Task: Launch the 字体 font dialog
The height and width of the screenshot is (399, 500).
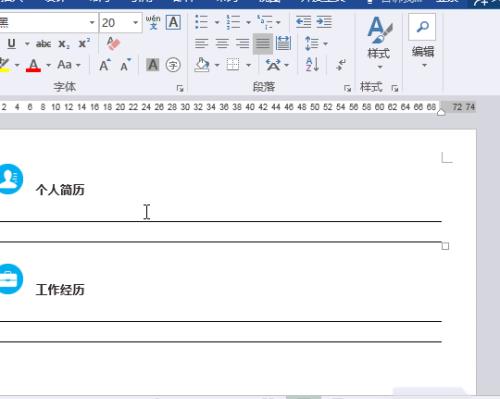Action: click(x=180, y=88)
